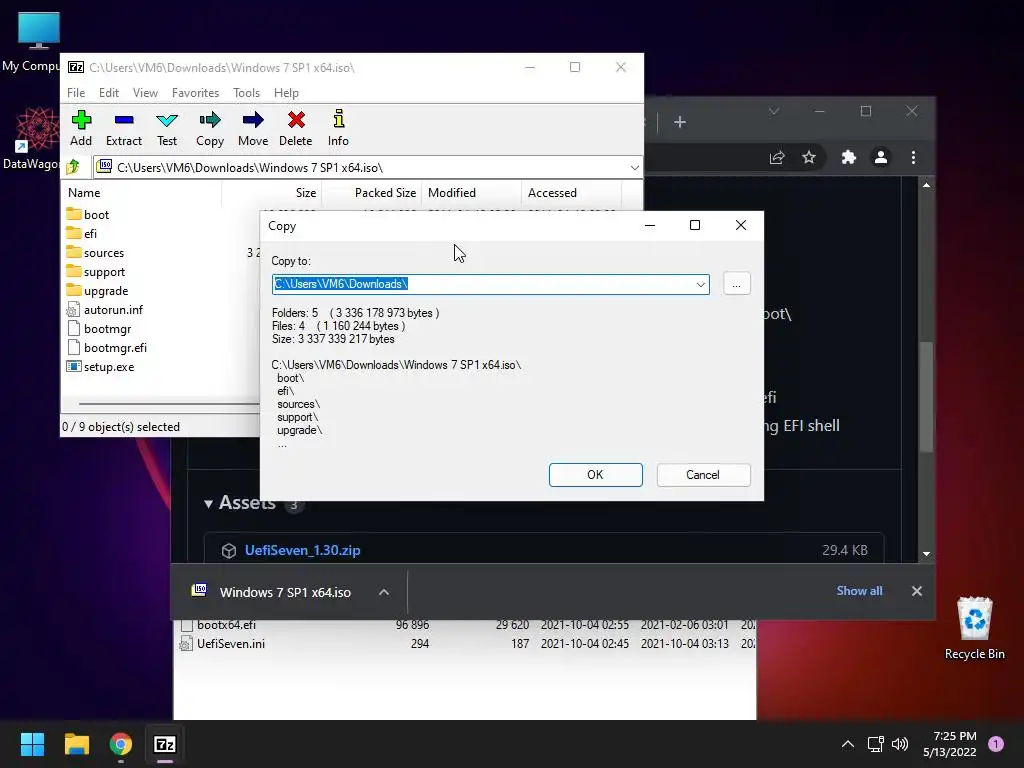Viewport: 1024px width, 768px height.
Task: Expand the 7-Zip address bar dropdown
Action: click(634, 168)
